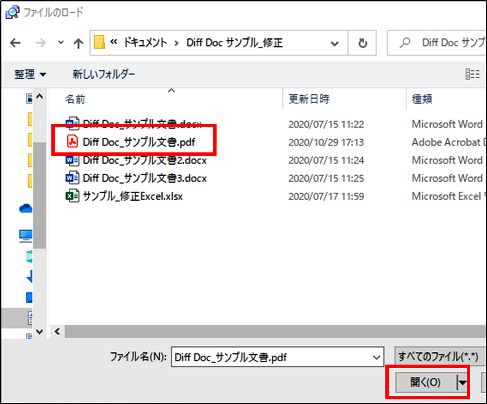Image resolution: width=487 pixels, height=404 pixels.
Task: Click the search box for Diff Doc サンプル
Action: tap(437, 43)
